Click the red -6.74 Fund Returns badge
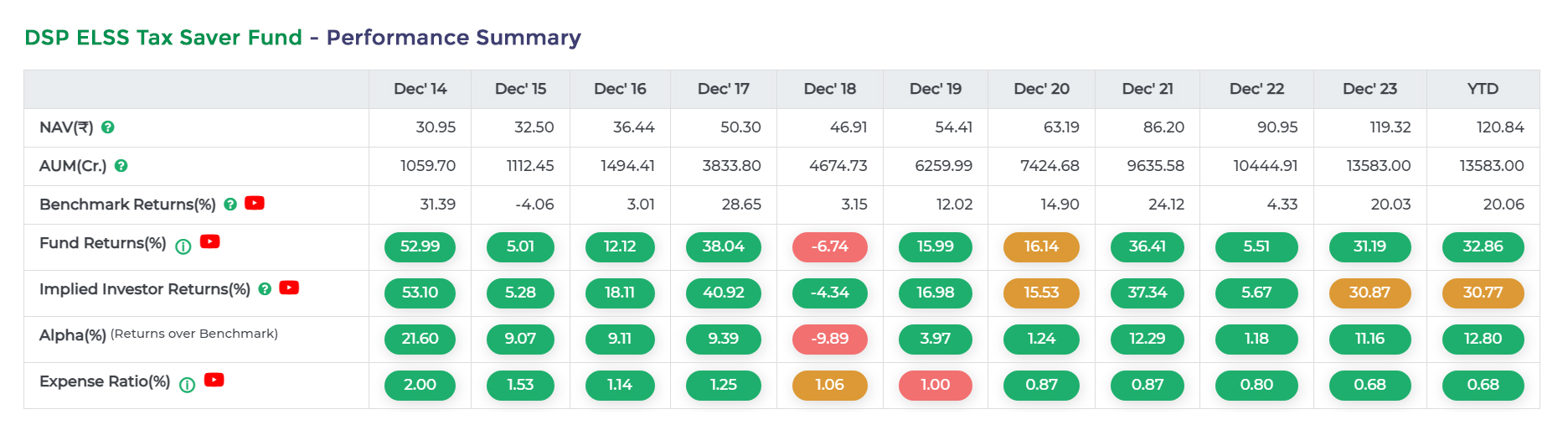Image resolution: width=1568 pixels, height=425 pixels. tap(829, 246)
